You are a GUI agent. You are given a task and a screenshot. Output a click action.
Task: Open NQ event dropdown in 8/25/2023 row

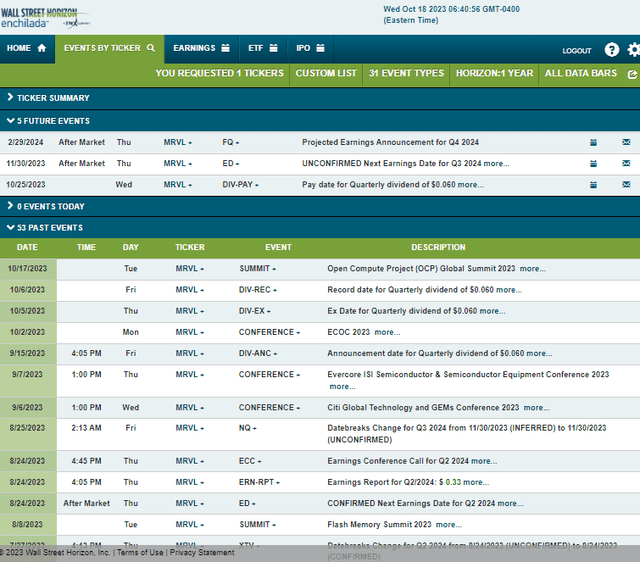point(248,428)
